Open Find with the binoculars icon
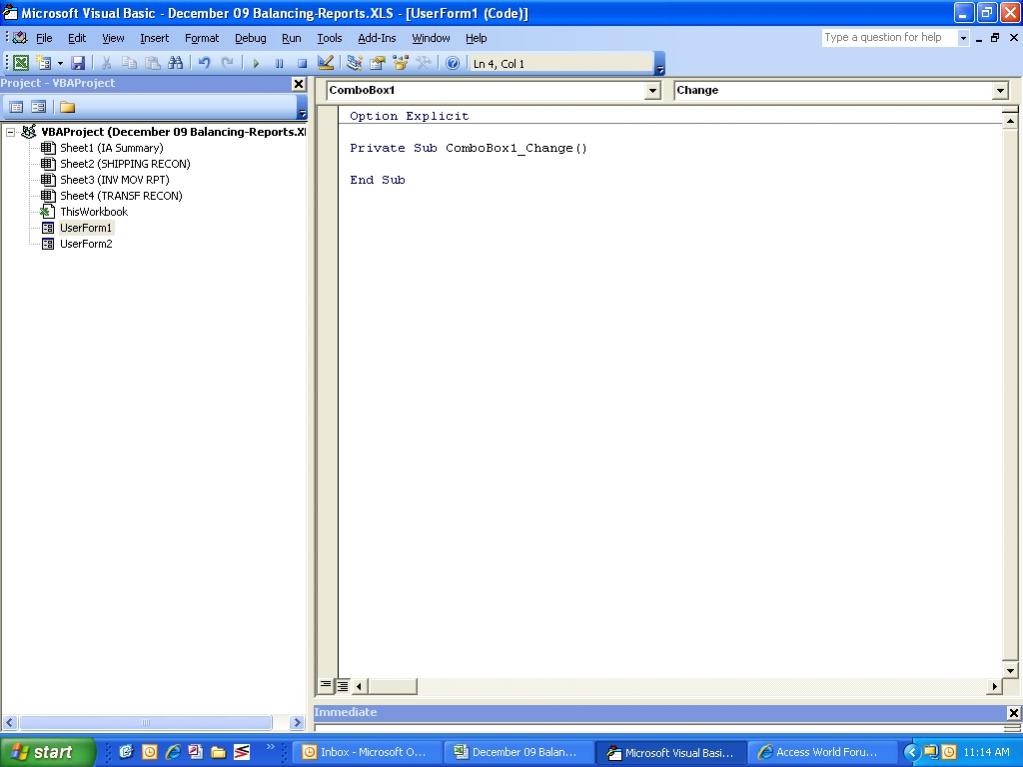Screen dimensions: 1023x767 [x=175, y=63]
